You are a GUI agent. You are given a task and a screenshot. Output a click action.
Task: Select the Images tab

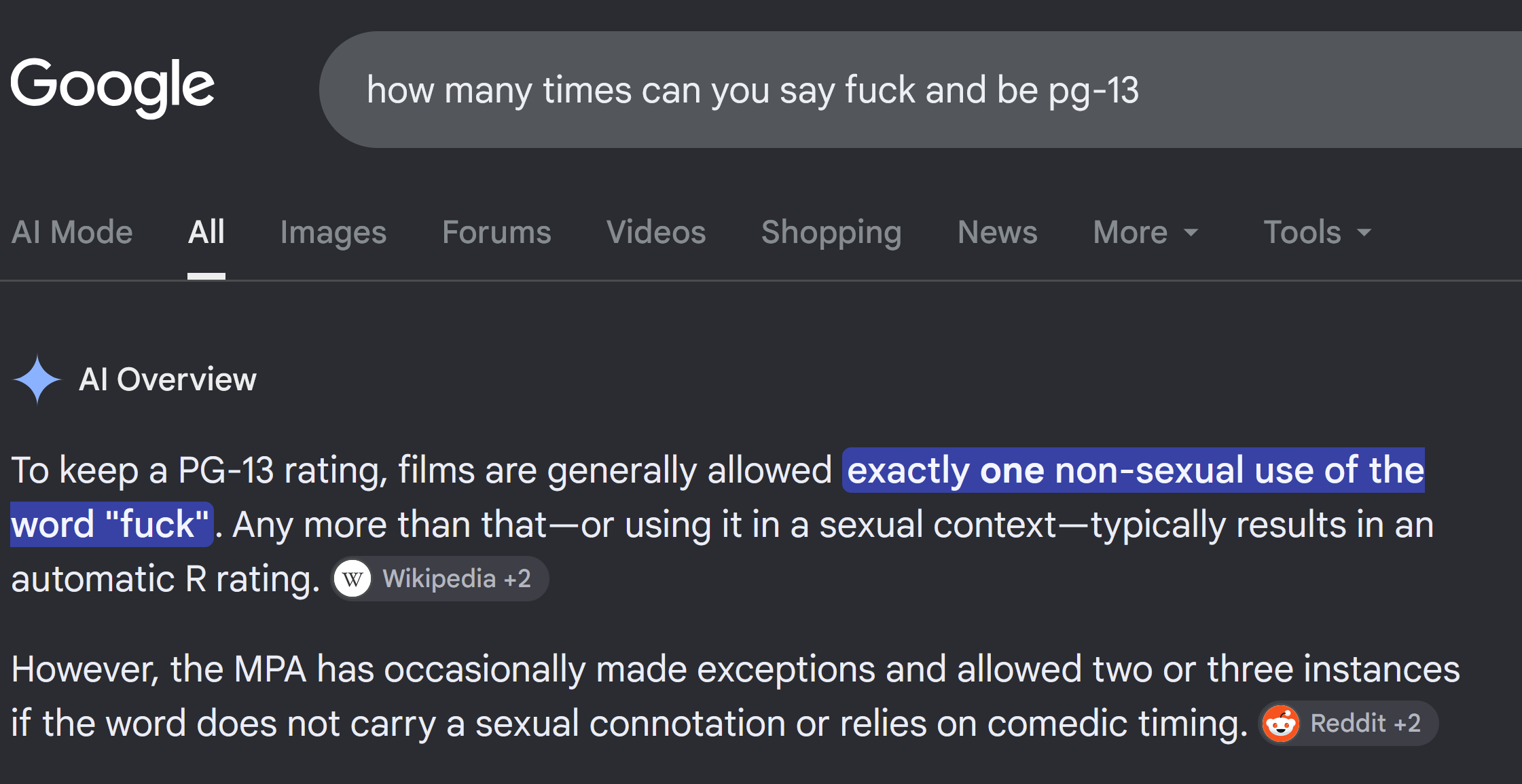333,232
